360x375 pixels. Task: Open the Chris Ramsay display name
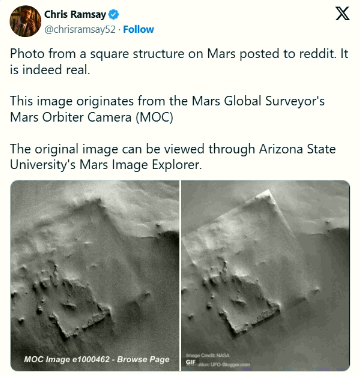(x=75, y=15)
